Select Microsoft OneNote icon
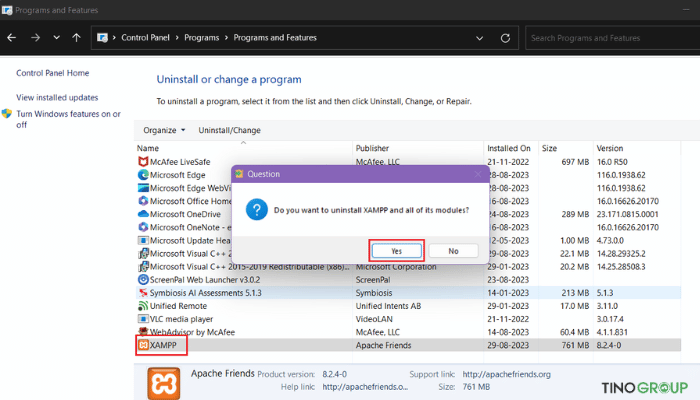700x400 pixels. [143, 227]
